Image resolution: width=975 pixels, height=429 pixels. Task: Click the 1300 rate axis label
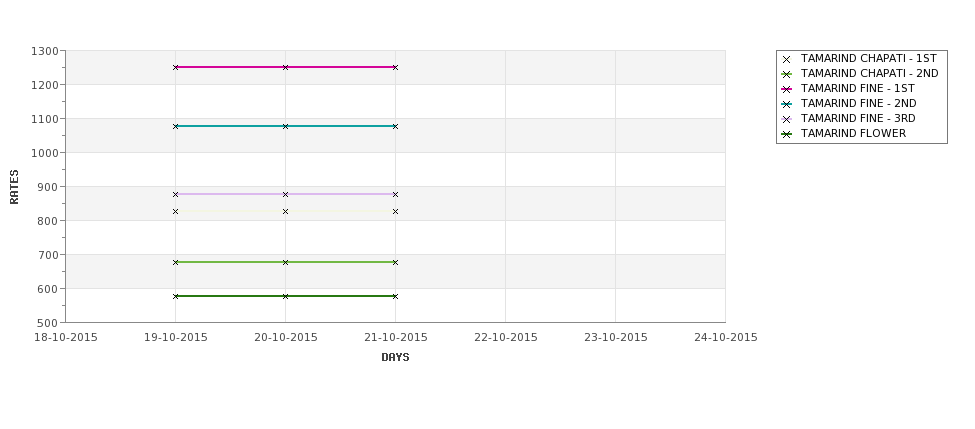(x=45, y=51)
